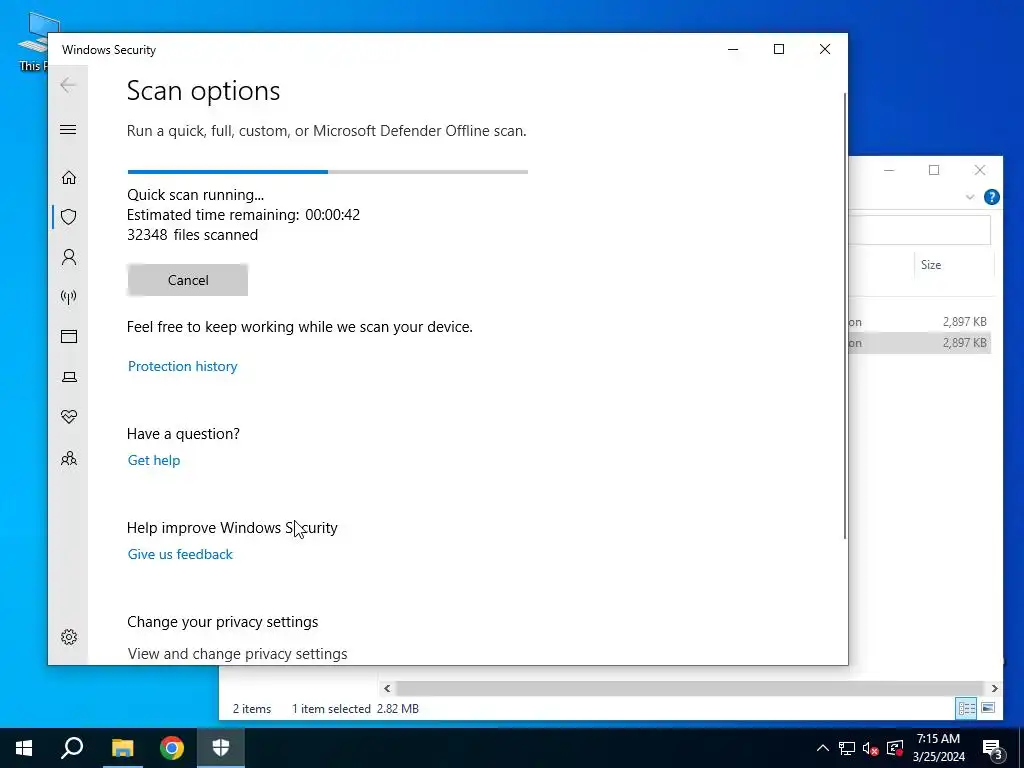The image size is (1024, 768).
Task: Open Settings gear in sidebar
Action: pyautogui.click(x=69, y=637)
